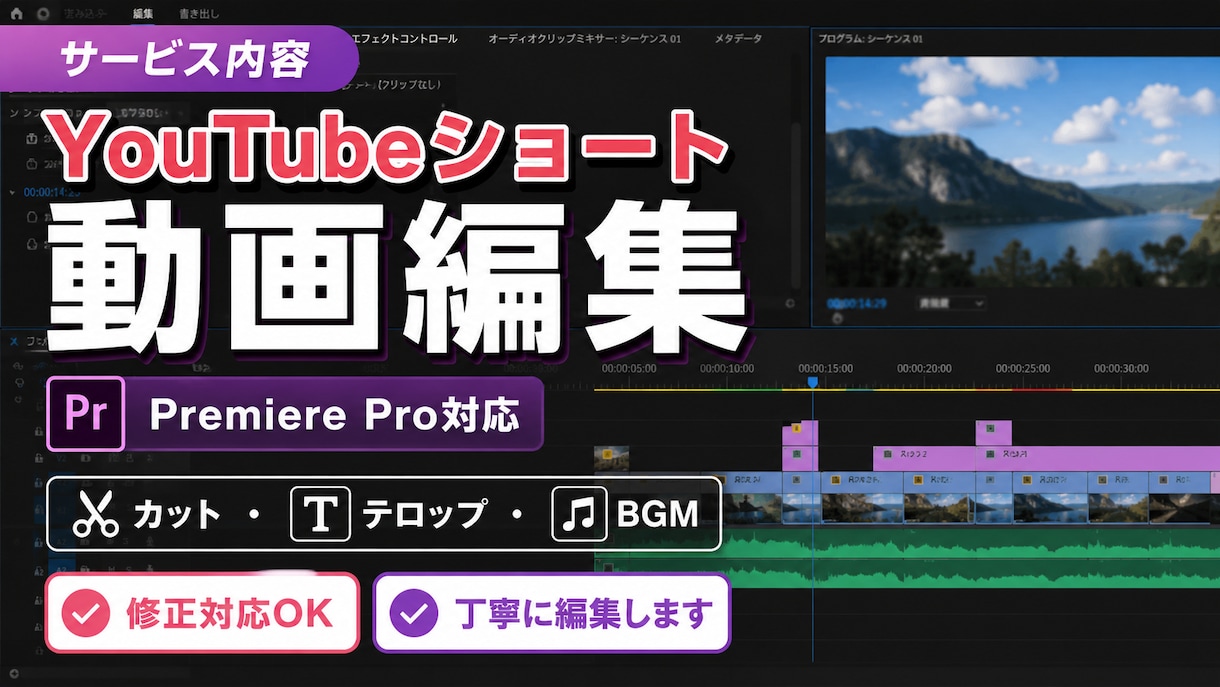Click the 丁寧に編集します badge
1220x687 pixels.
pyautogui.click(x=552, y=612)
